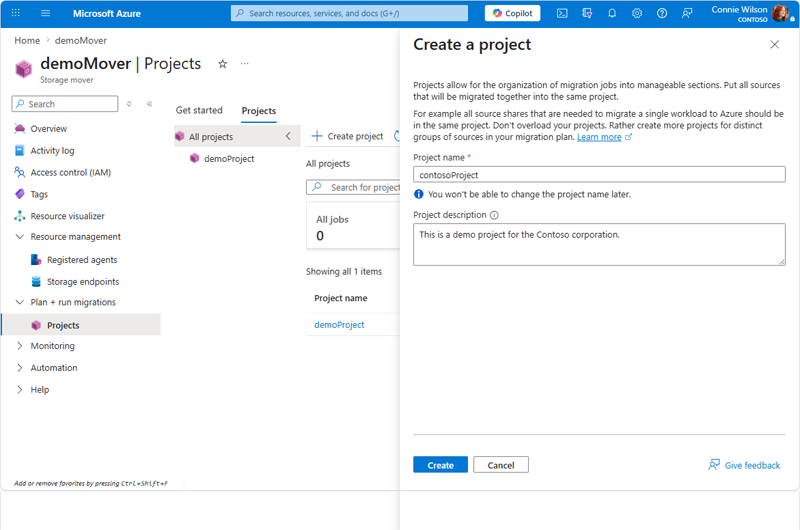Open Cloud Shell icon in top bar

tap(562, 13)
